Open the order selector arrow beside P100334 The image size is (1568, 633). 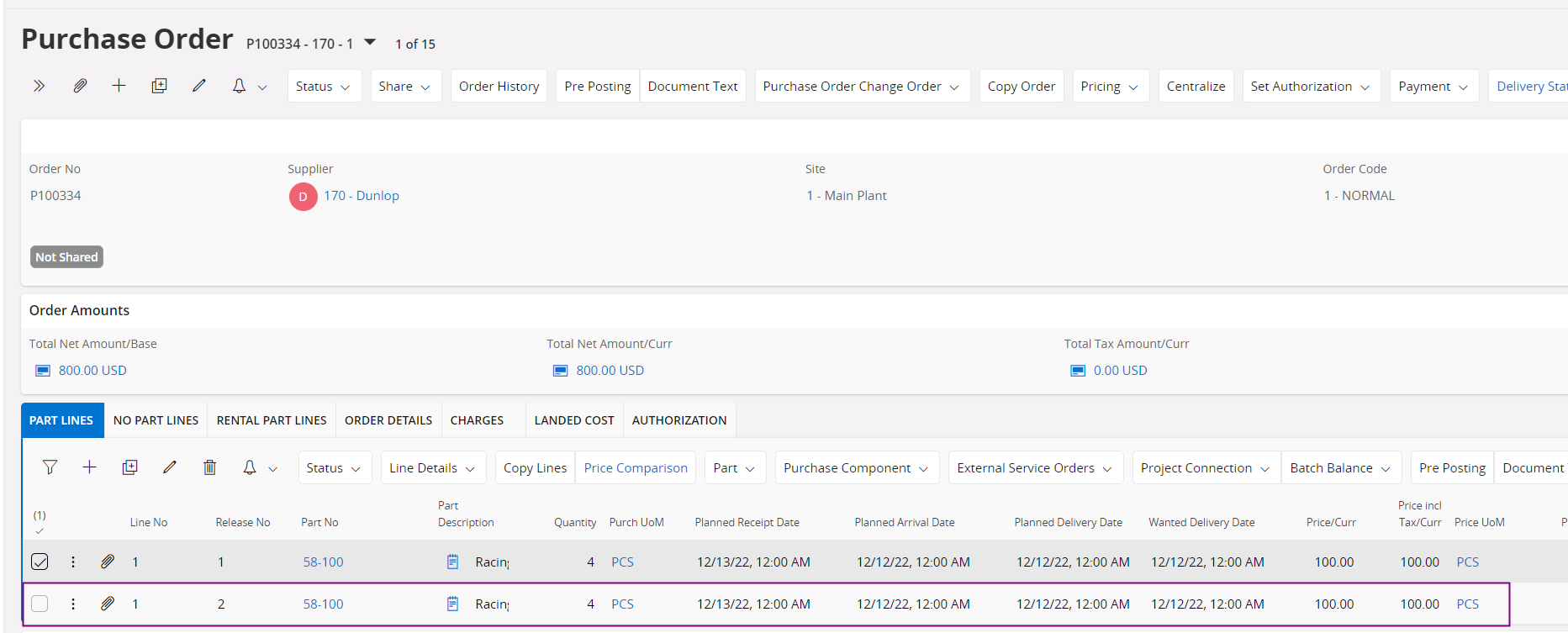coord(370,42)
